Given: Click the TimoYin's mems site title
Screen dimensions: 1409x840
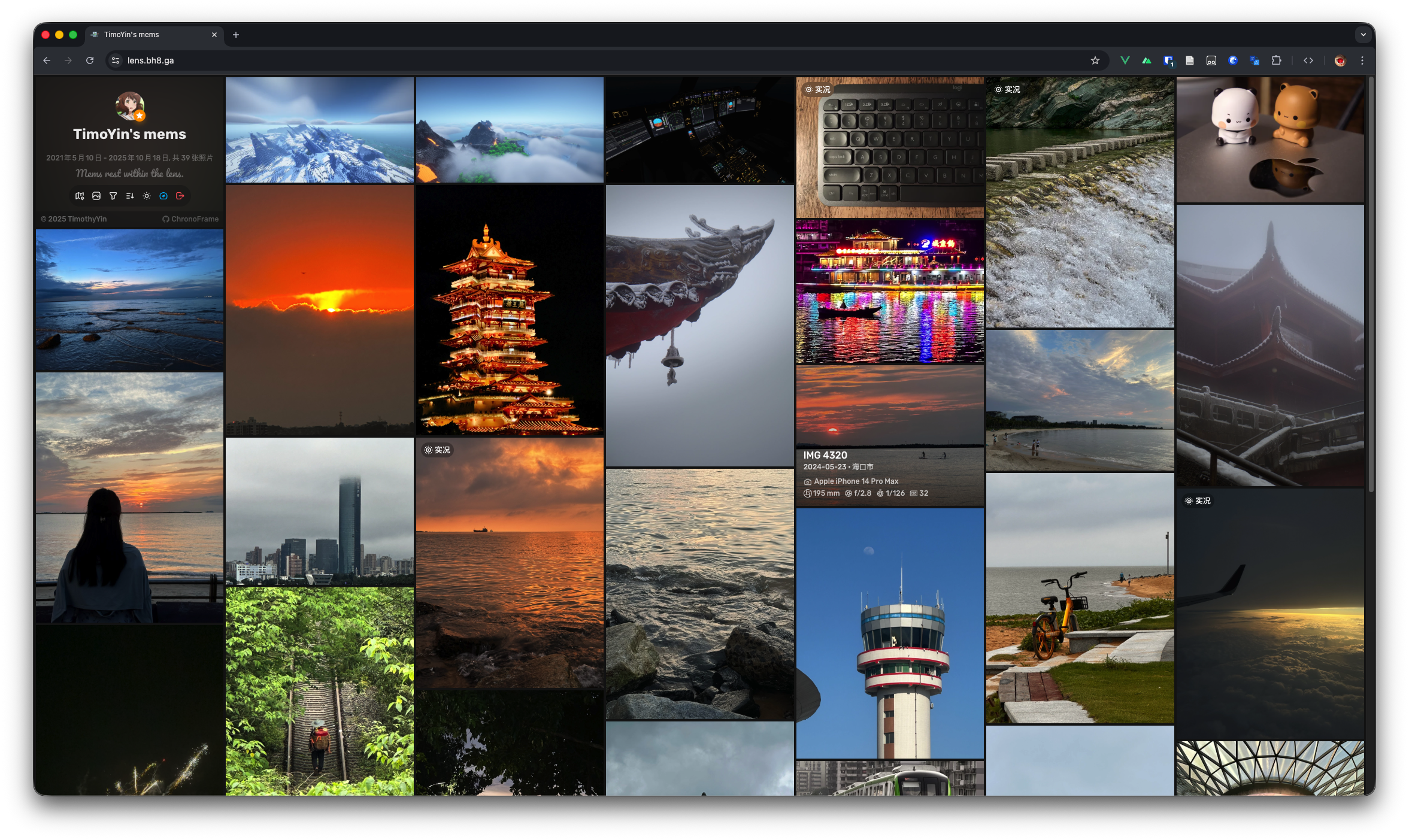Looking at the screenshot, I should 129,134.
